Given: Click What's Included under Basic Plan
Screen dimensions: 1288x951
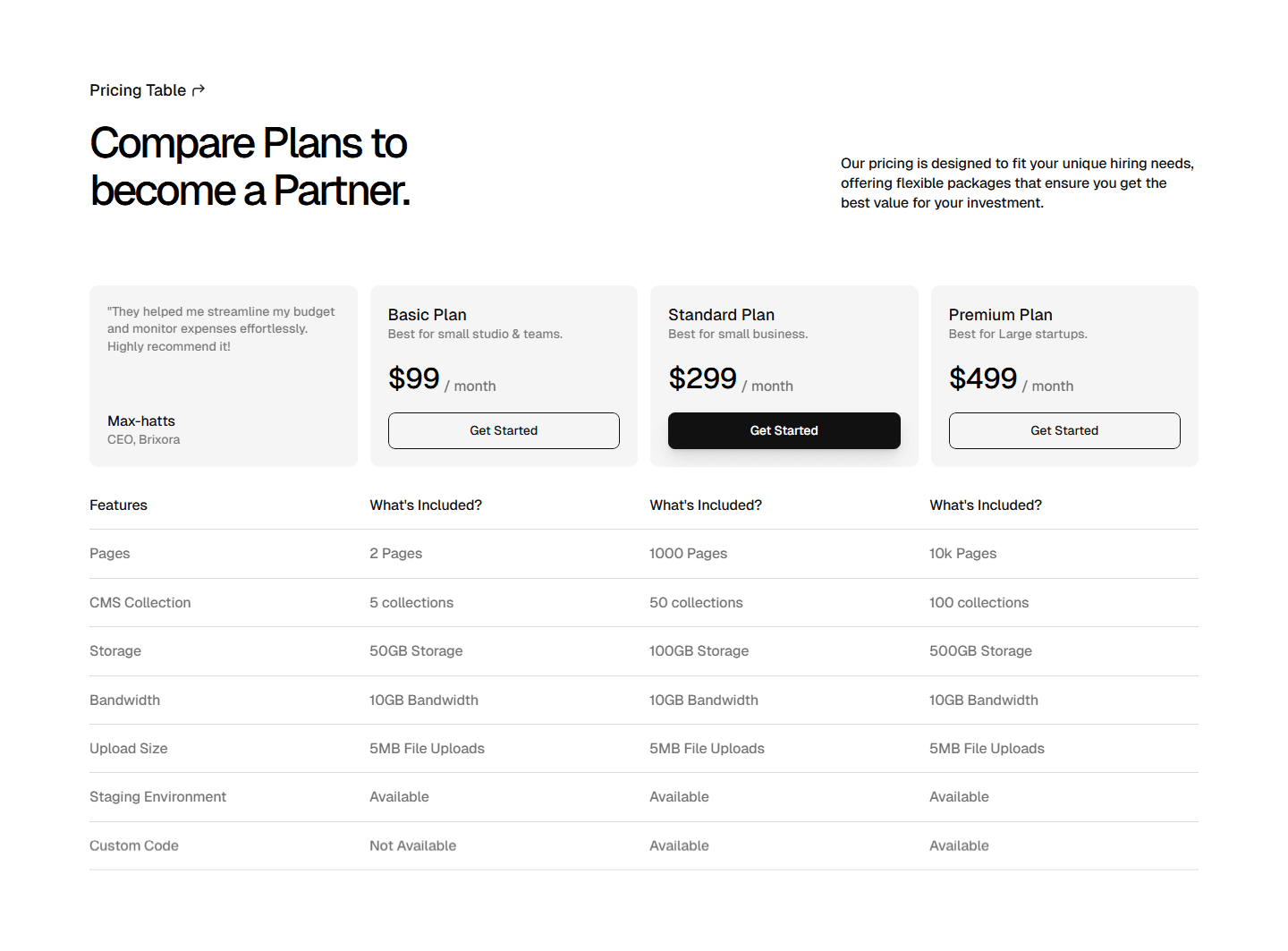Looking at the screenshot, I should coord(426,505).
